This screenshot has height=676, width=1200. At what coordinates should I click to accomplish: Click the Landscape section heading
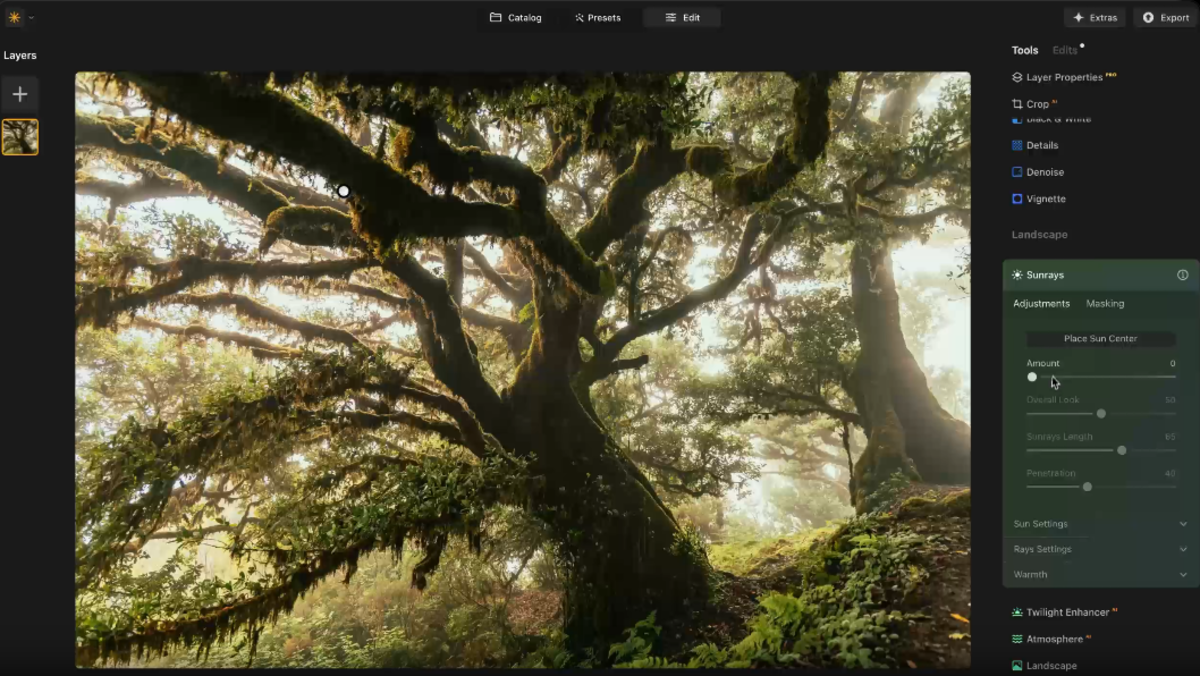click(x=1039, y=235)
